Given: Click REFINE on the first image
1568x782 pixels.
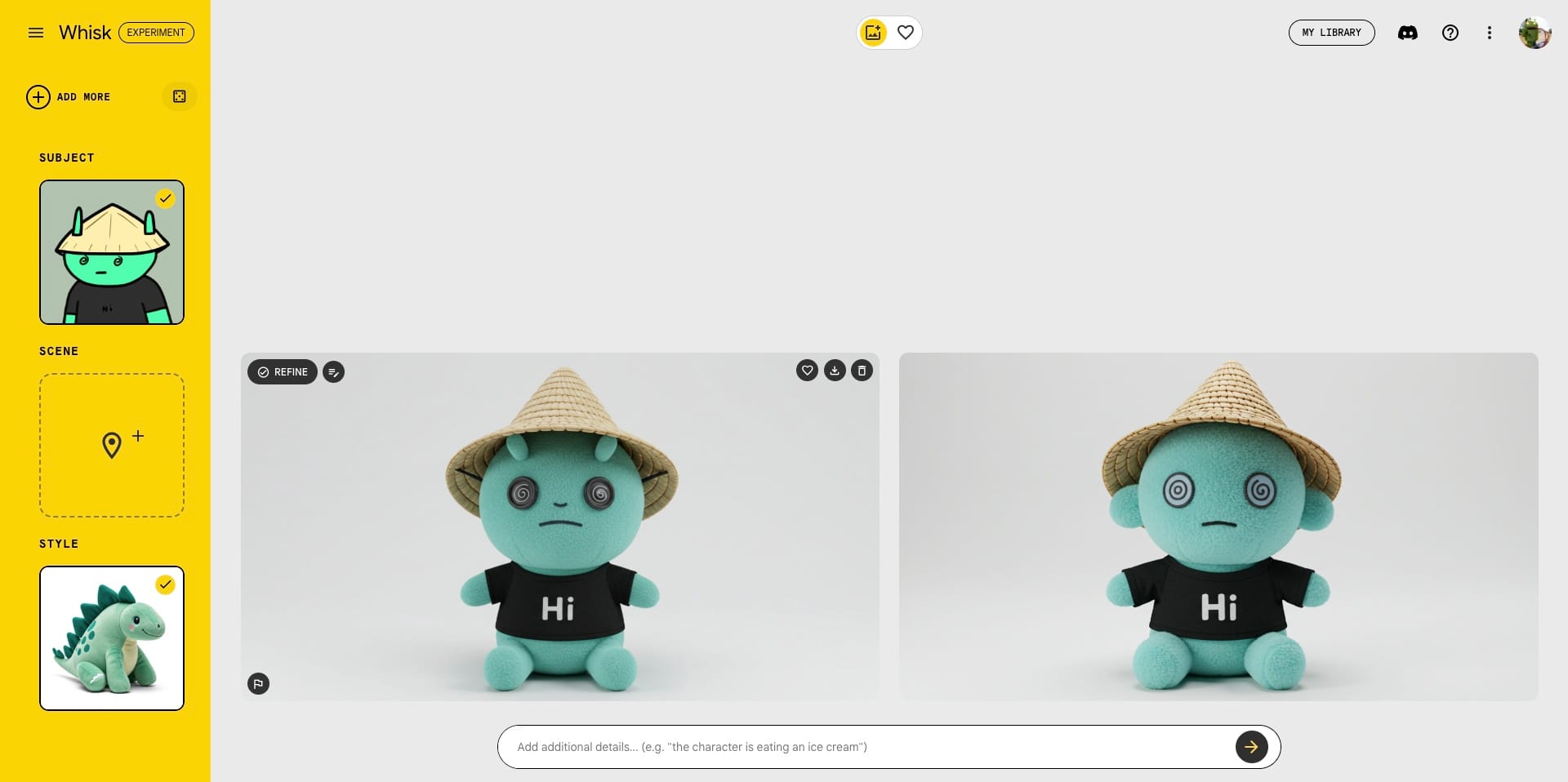Looking at the screenshot, I should [x=283, y=372].
